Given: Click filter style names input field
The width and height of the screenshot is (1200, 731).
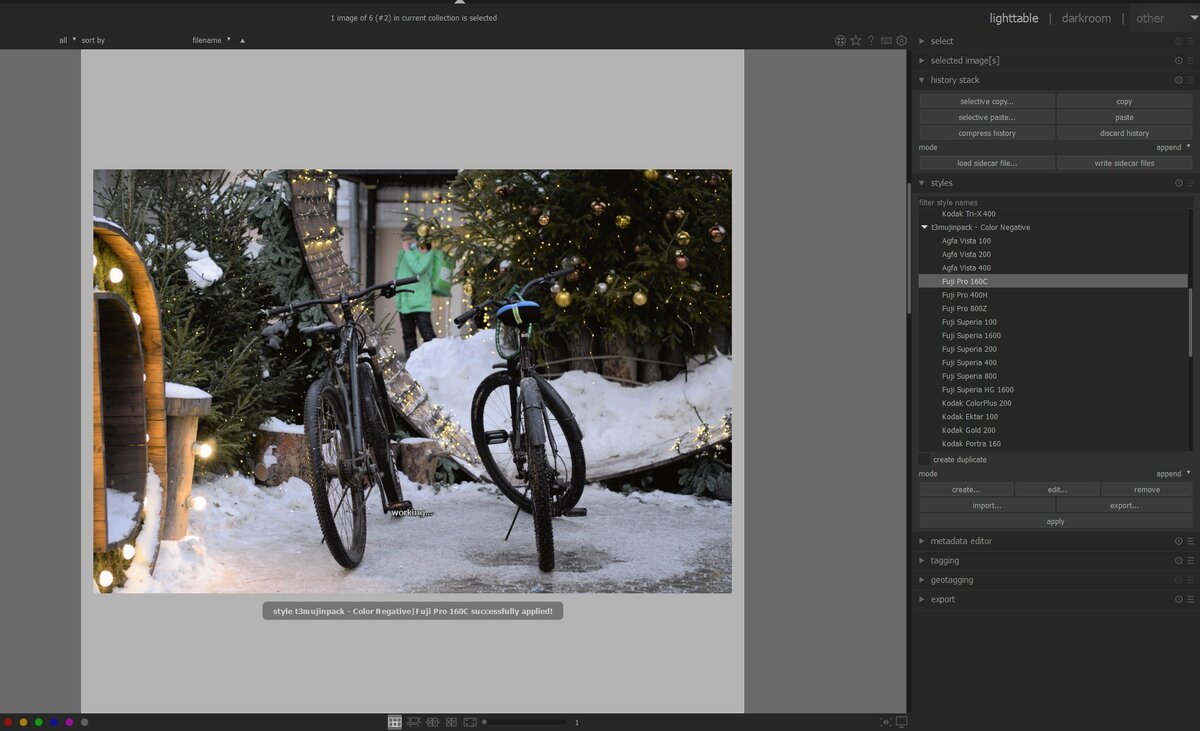Looking at the screenshot, I should pos(1056,202).
